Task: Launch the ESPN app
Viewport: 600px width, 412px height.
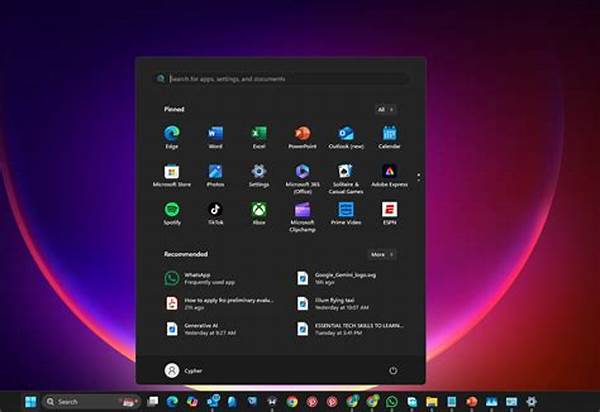Action: 390,213
